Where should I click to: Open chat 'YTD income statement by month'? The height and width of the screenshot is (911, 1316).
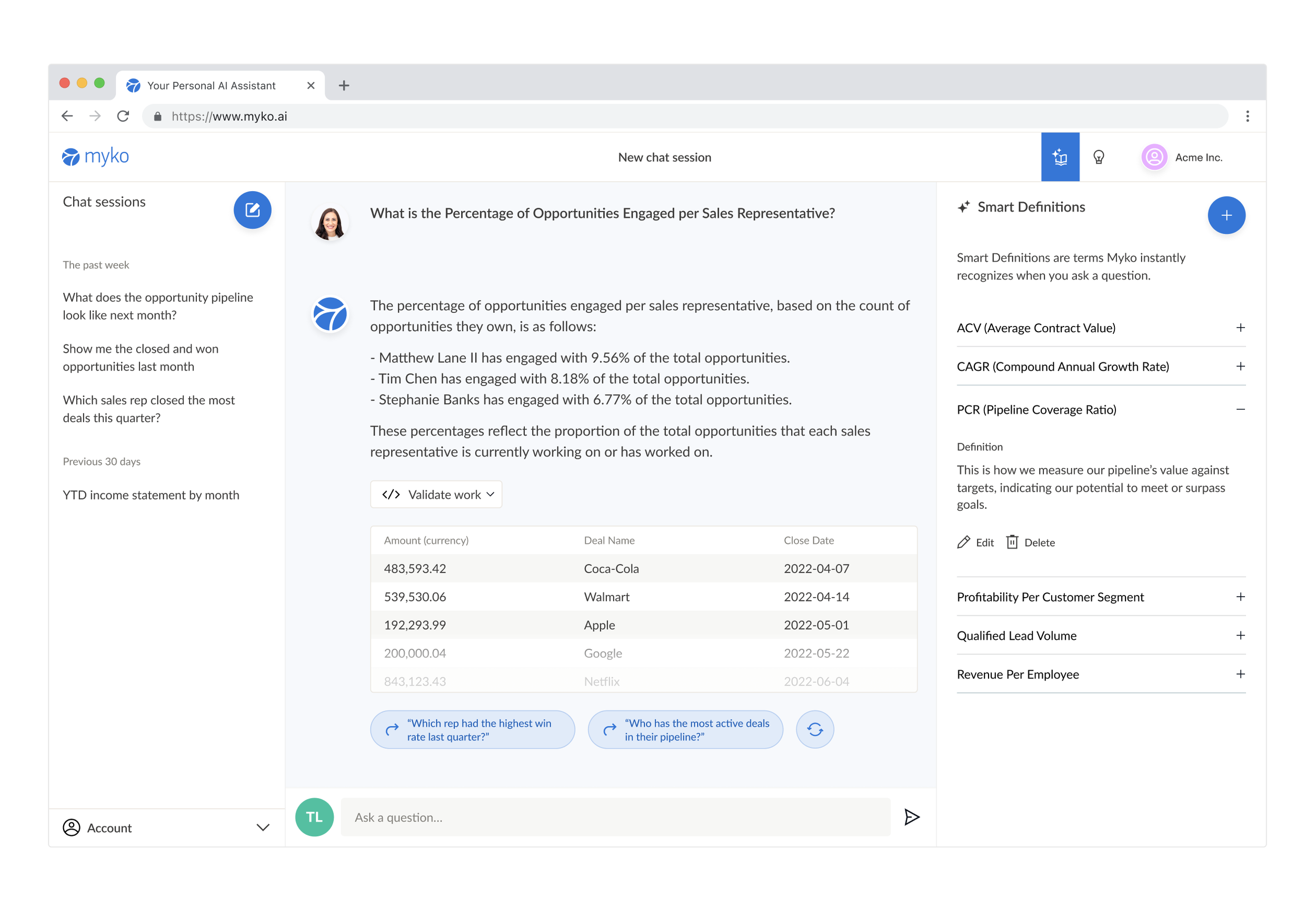coord(151,495)
